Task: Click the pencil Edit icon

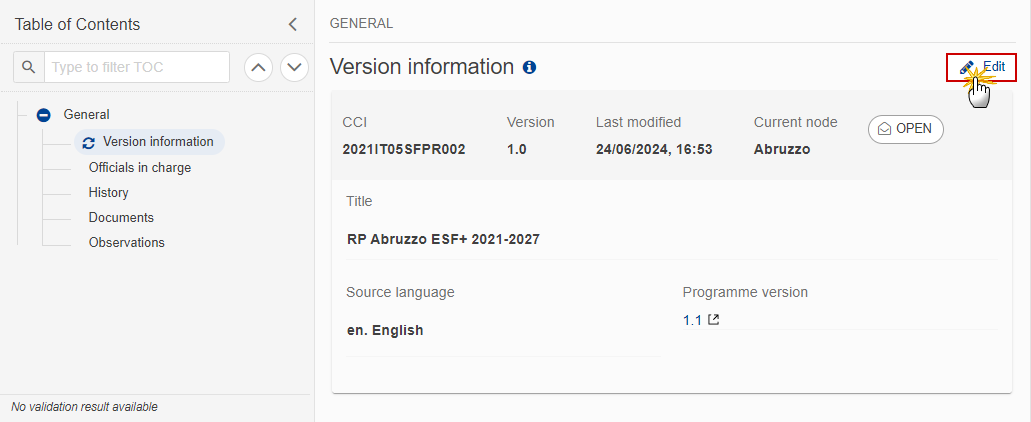Action: (966, 67)
